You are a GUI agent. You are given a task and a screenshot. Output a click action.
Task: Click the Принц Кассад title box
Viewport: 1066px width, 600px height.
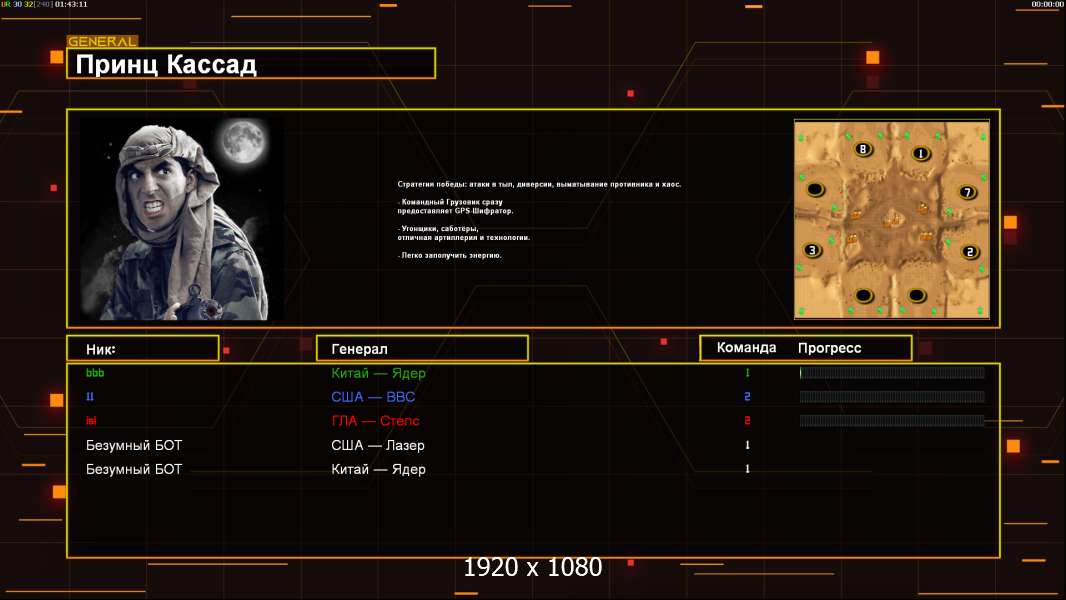251,64
